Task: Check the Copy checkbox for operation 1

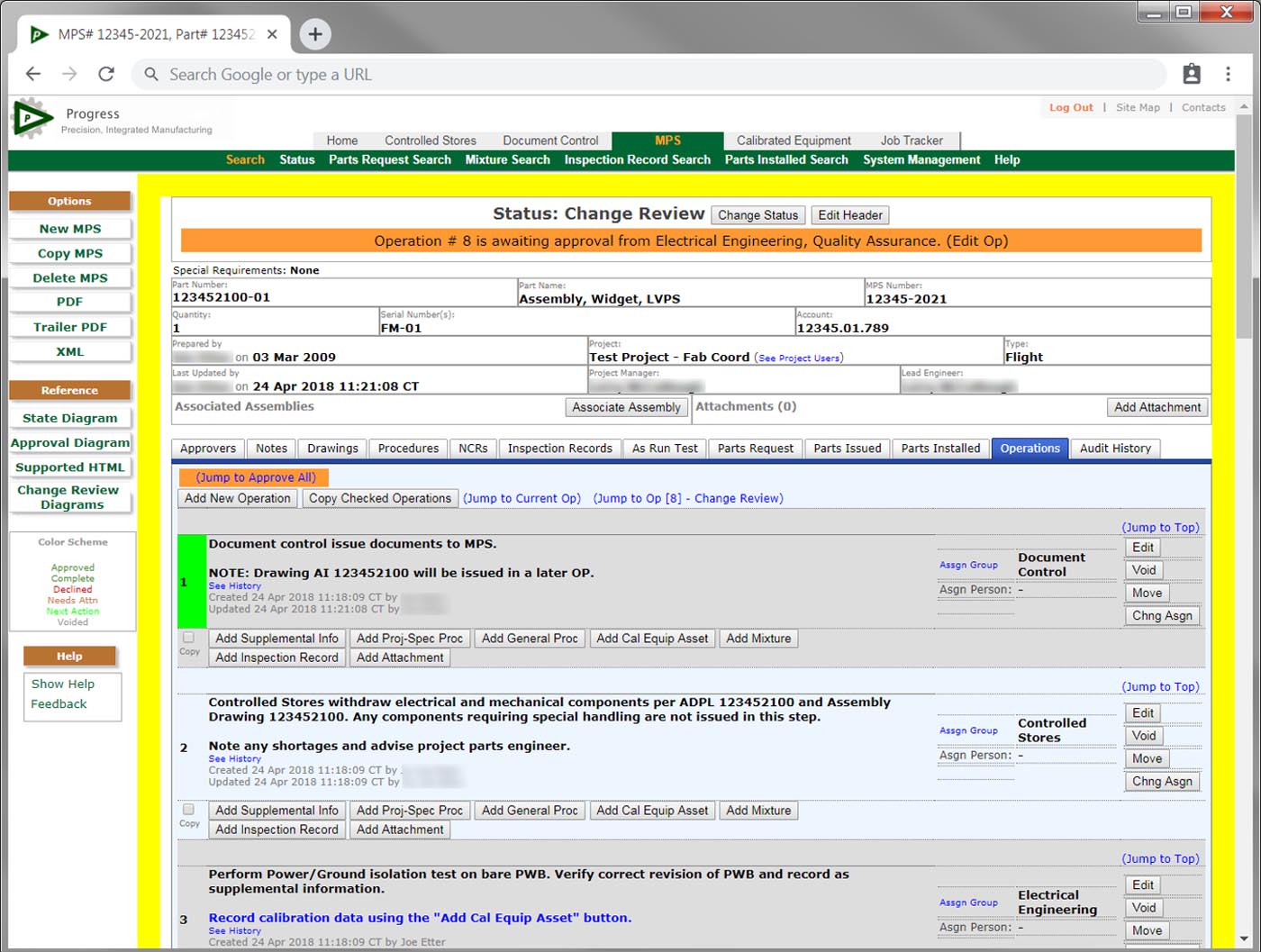Action: click(x=188, y=638)
